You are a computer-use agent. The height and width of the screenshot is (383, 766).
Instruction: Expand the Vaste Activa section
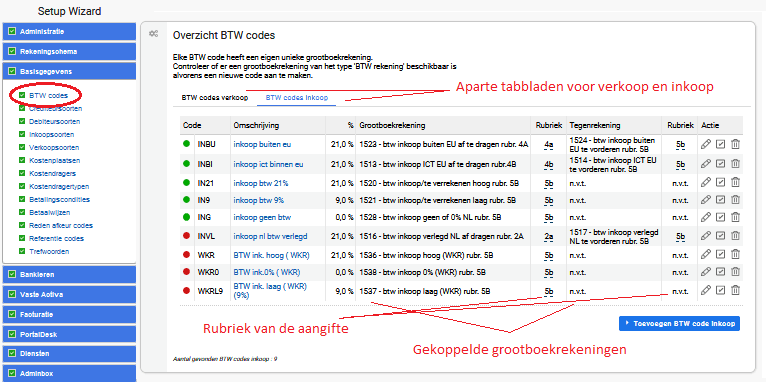tap(69, 295)
